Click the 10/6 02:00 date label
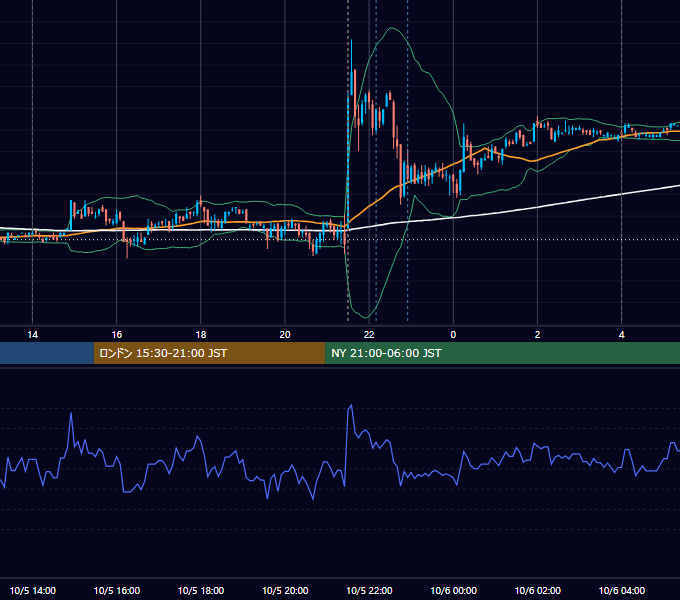This screenshot has height=600, width=680. 537,590
